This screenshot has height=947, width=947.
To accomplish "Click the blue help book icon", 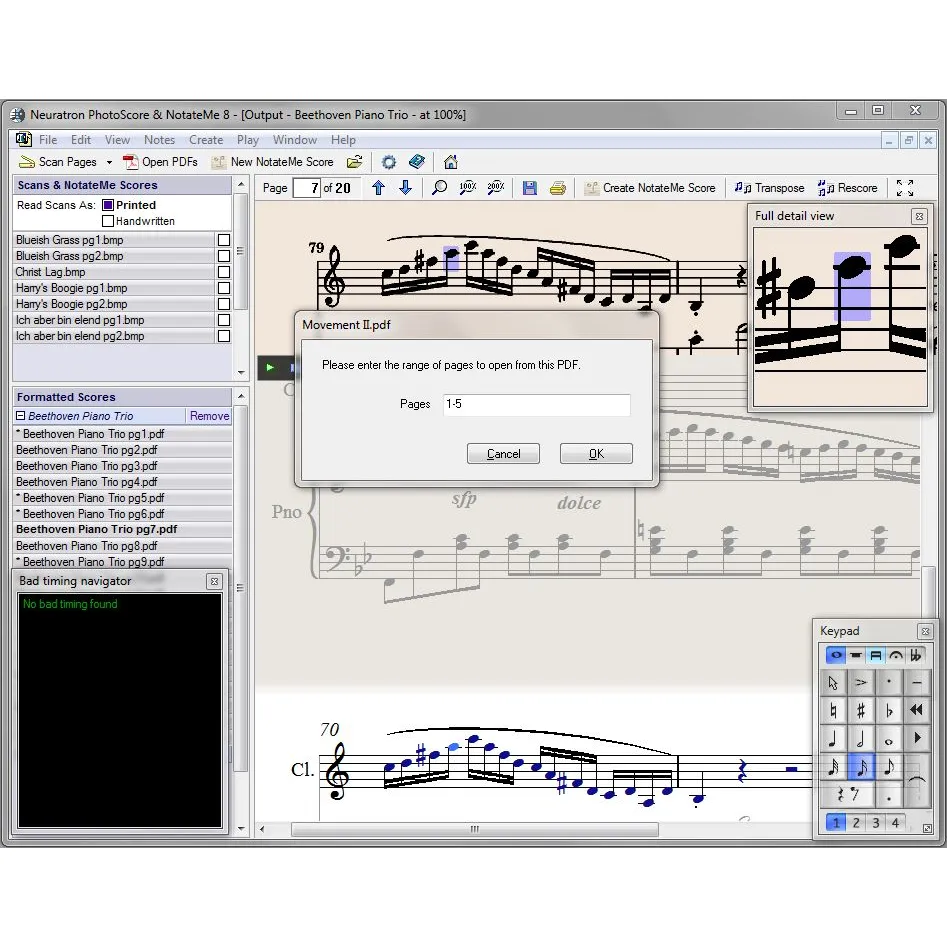I will [x=417, y=162].
